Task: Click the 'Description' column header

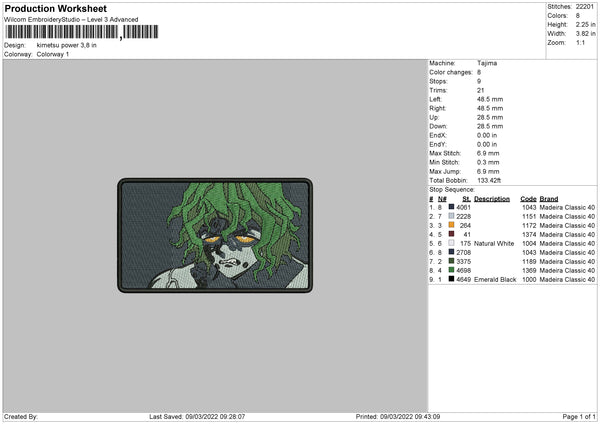Action: pyautogui.click(x=492, y=199)
